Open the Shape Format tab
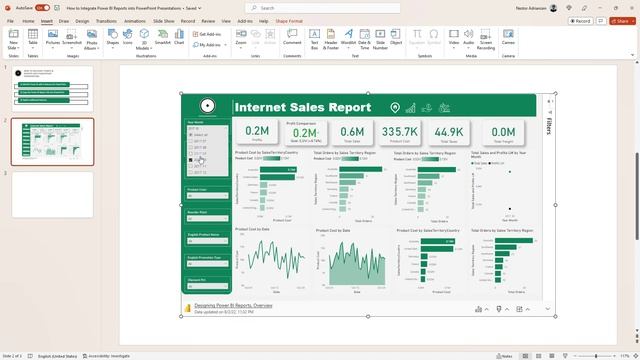 click(289, 21)
